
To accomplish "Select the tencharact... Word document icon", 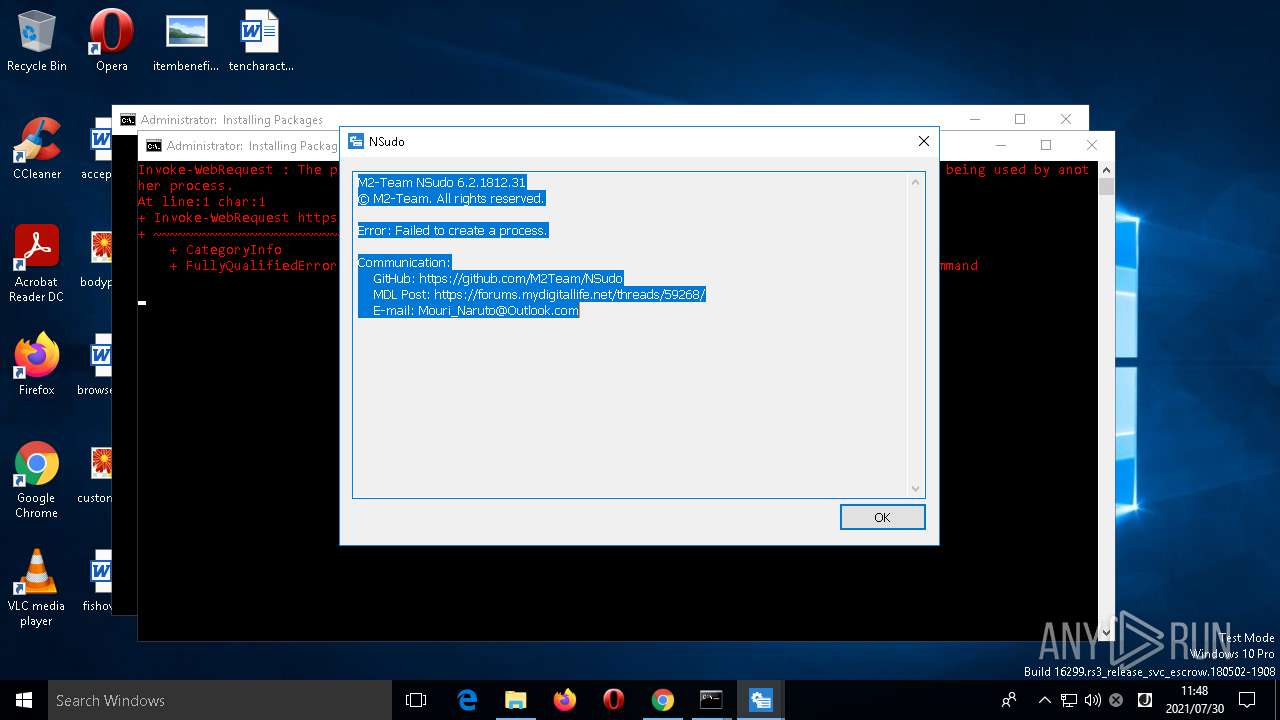I will [x=261, y=41].
